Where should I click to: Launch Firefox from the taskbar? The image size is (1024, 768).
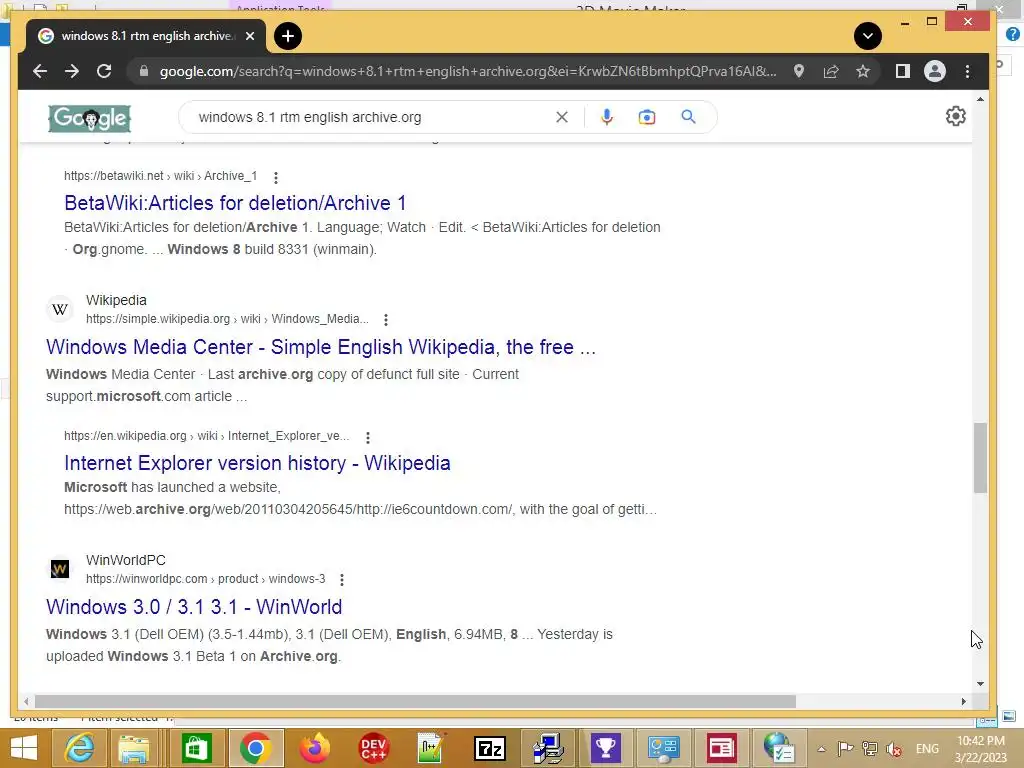(x=315, y=748)
